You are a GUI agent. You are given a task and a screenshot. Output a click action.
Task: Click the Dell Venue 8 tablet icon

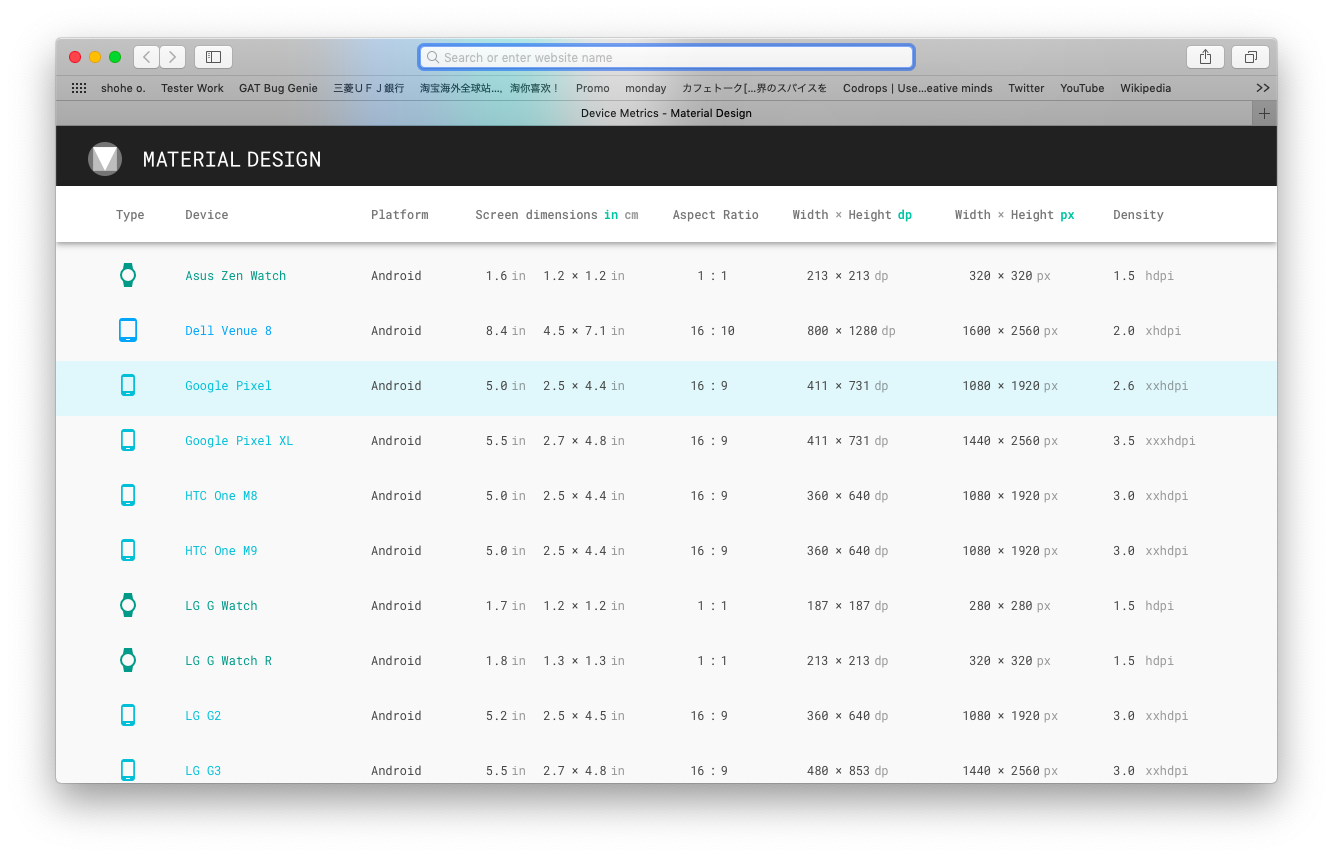click(x=128, y=330)
